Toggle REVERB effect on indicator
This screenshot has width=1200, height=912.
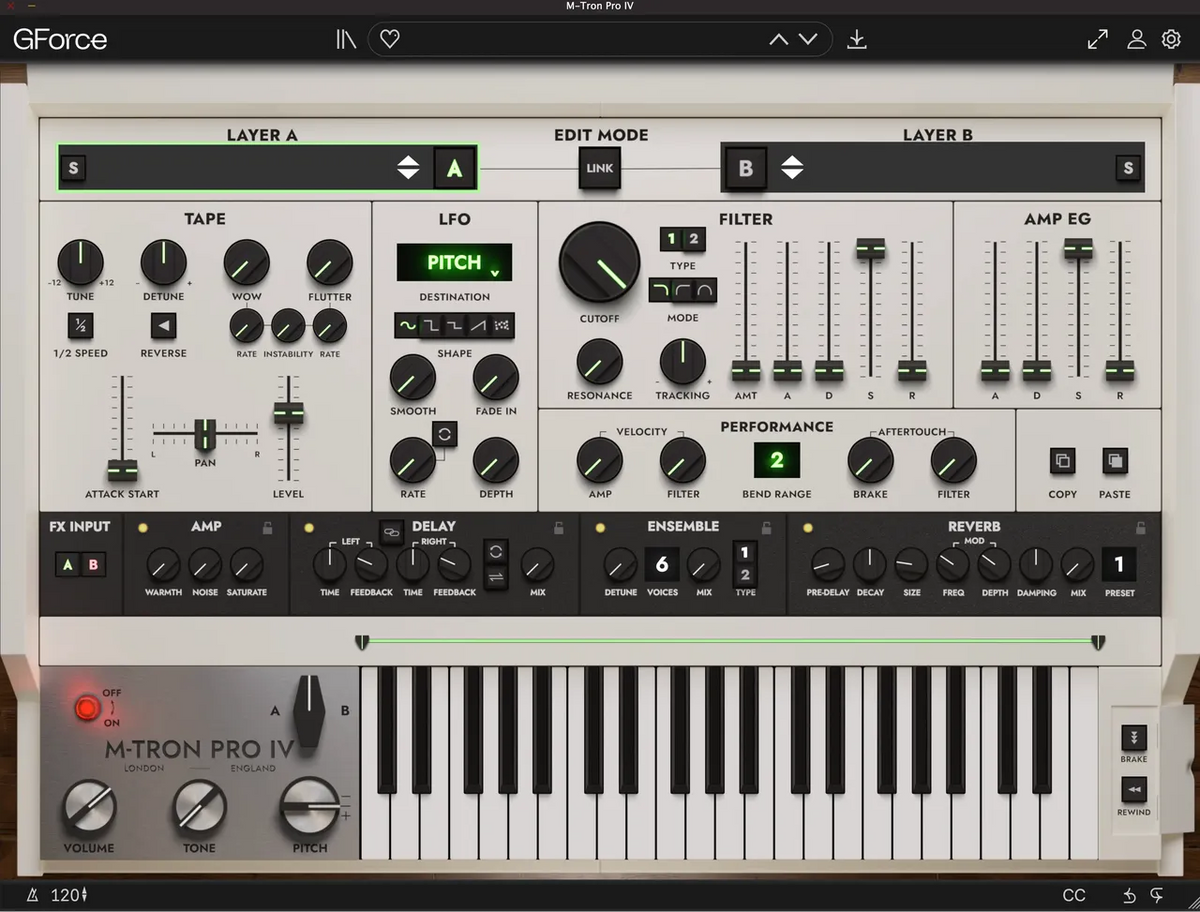pos(807,528)
